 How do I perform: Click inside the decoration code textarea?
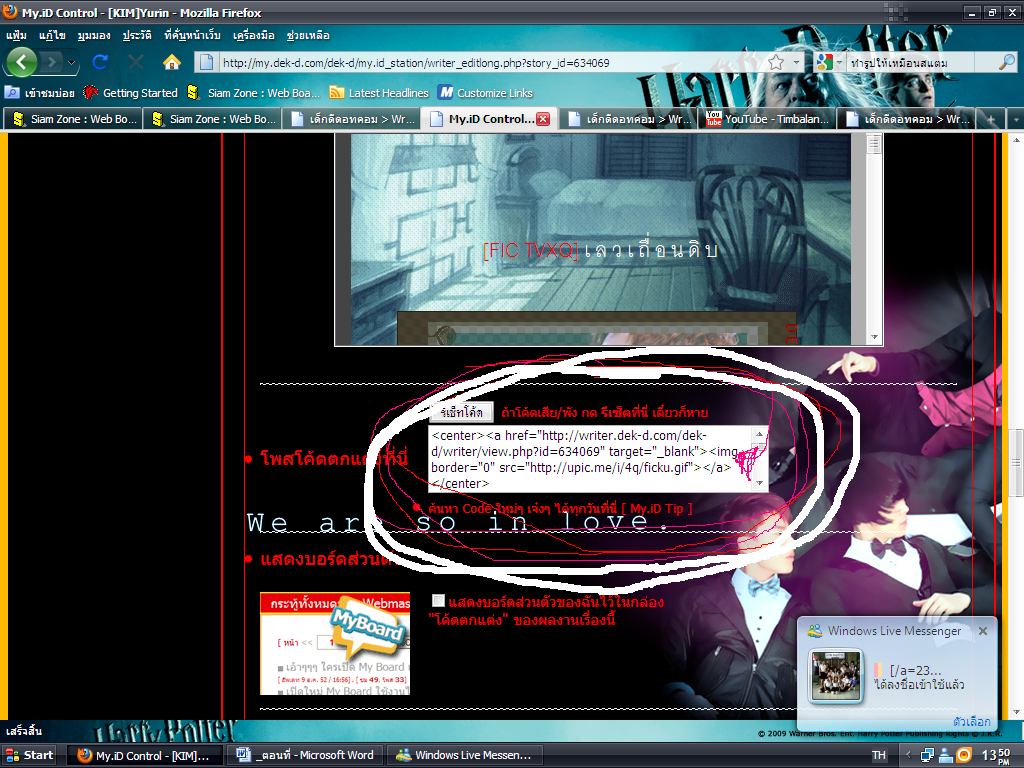[x=591, y=459]
